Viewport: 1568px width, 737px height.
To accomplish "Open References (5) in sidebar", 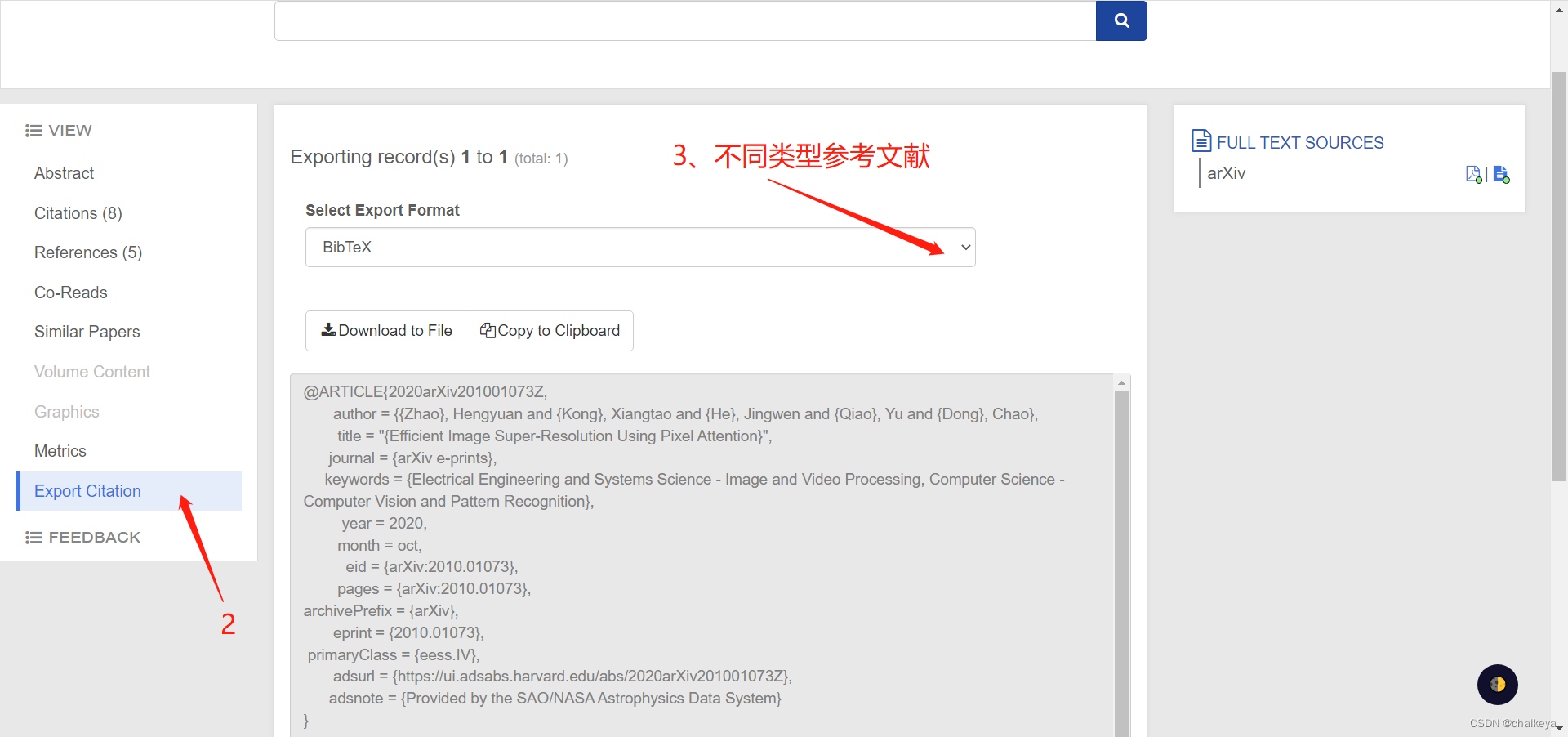I will [x=88, y=252].
